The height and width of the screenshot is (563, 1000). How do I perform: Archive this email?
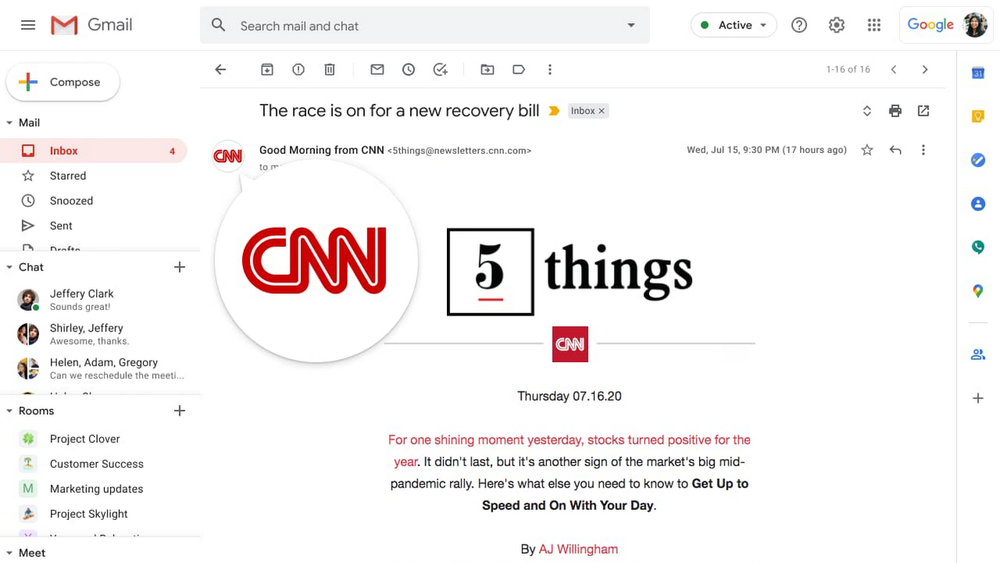[267, 69]
